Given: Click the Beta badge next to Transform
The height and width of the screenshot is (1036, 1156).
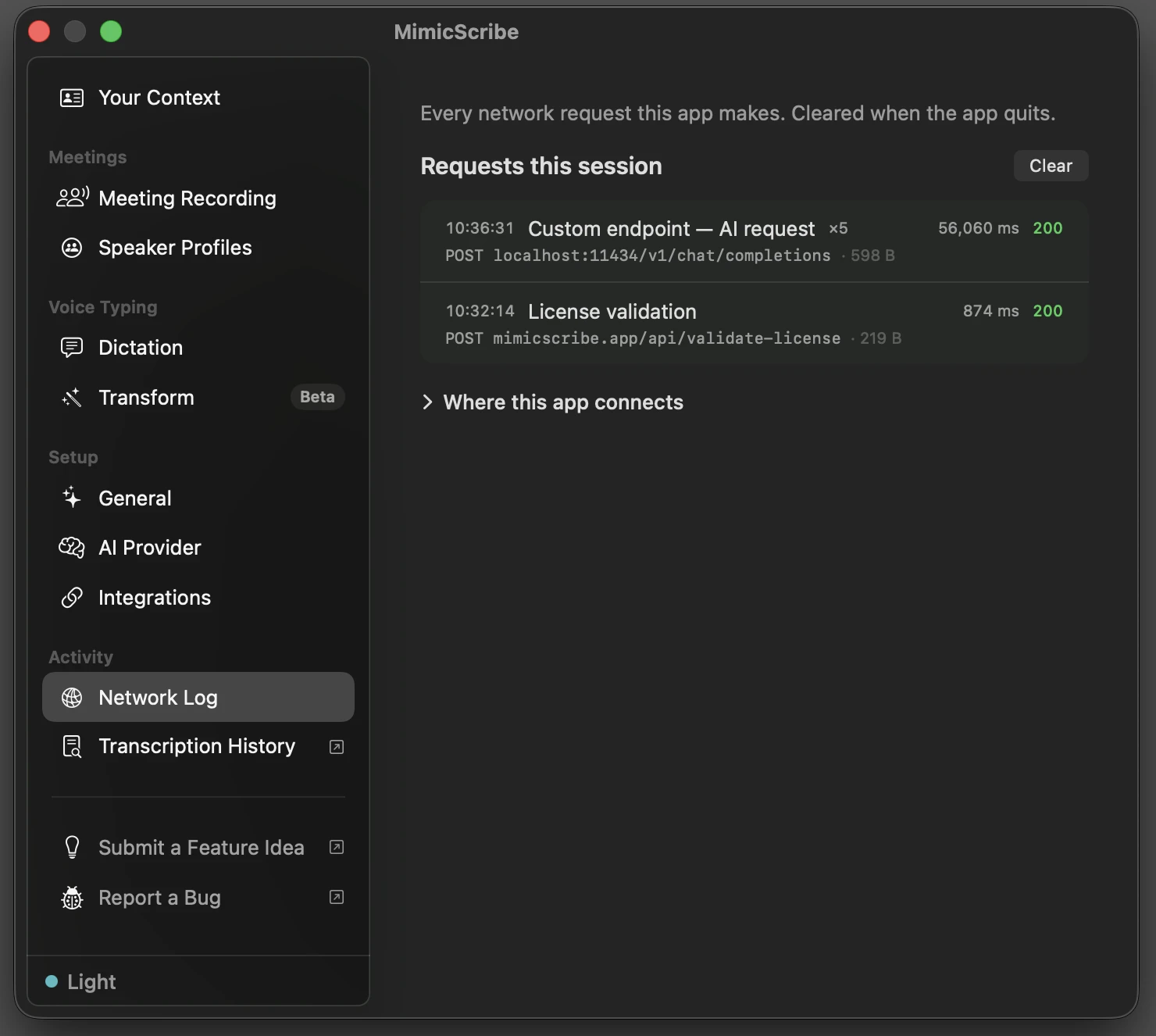Looking at the screenshot, I should pyautogui.click(x=317, y=397).
